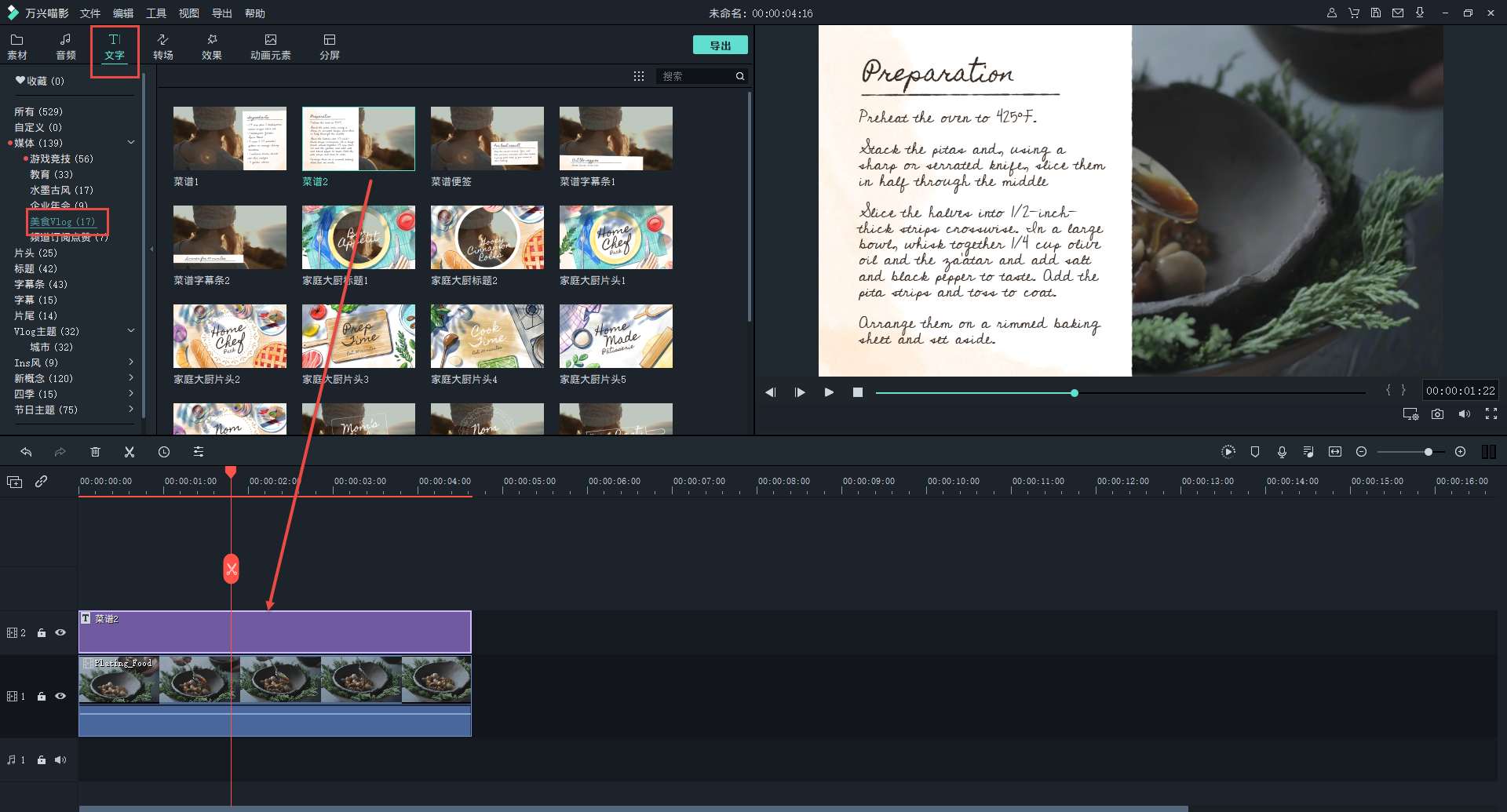Hide video track 2 with eye icon
Viewport: 1507px width, 812px height.
pyautogui.click(x=60, y=632)
